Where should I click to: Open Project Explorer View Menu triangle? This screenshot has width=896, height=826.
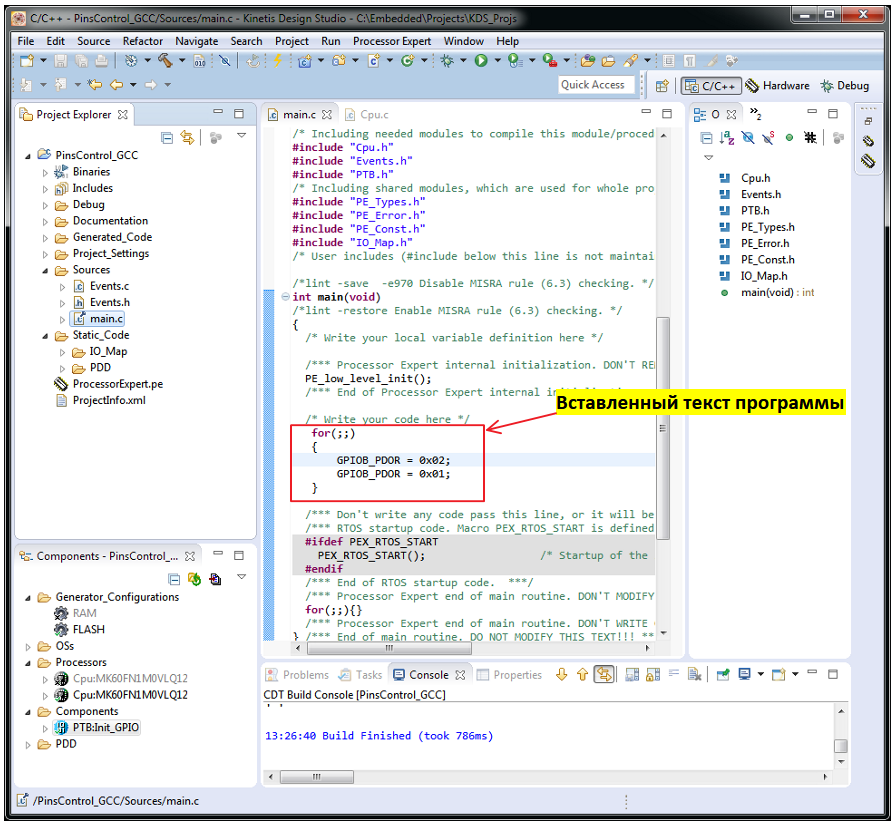point(242,136)
